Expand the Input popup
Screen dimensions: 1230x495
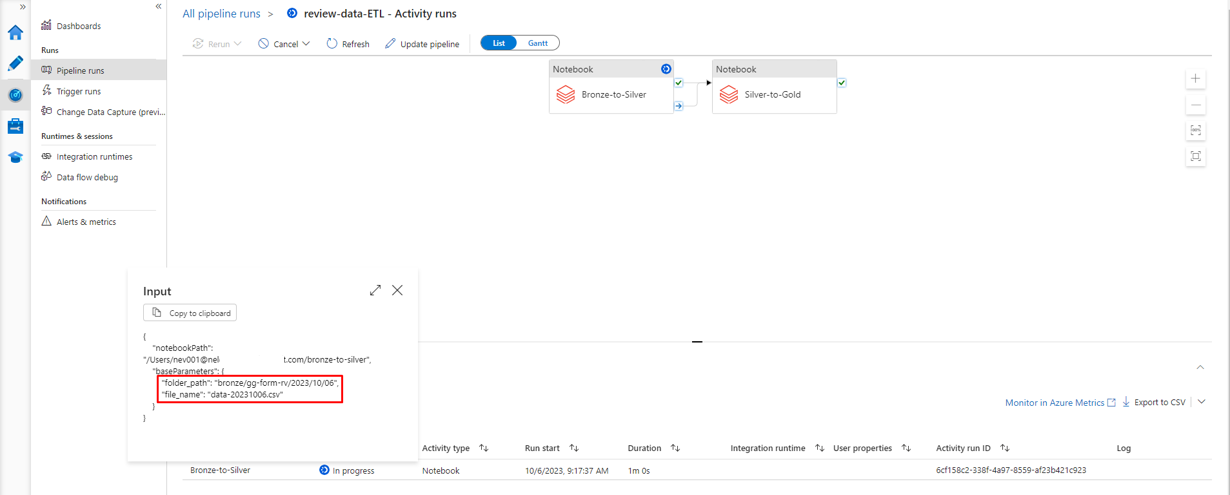[375, 290]
